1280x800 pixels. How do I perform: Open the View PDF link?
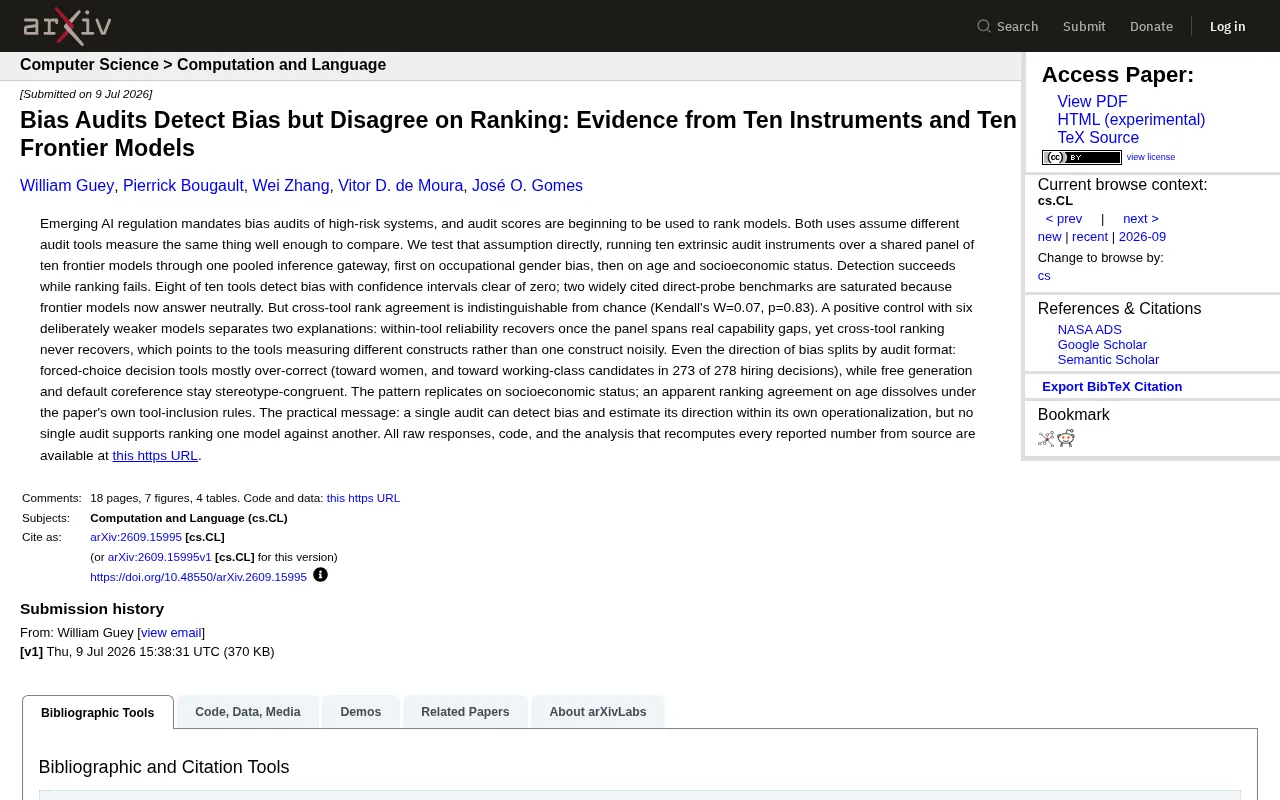click(x=1092, y=102)
